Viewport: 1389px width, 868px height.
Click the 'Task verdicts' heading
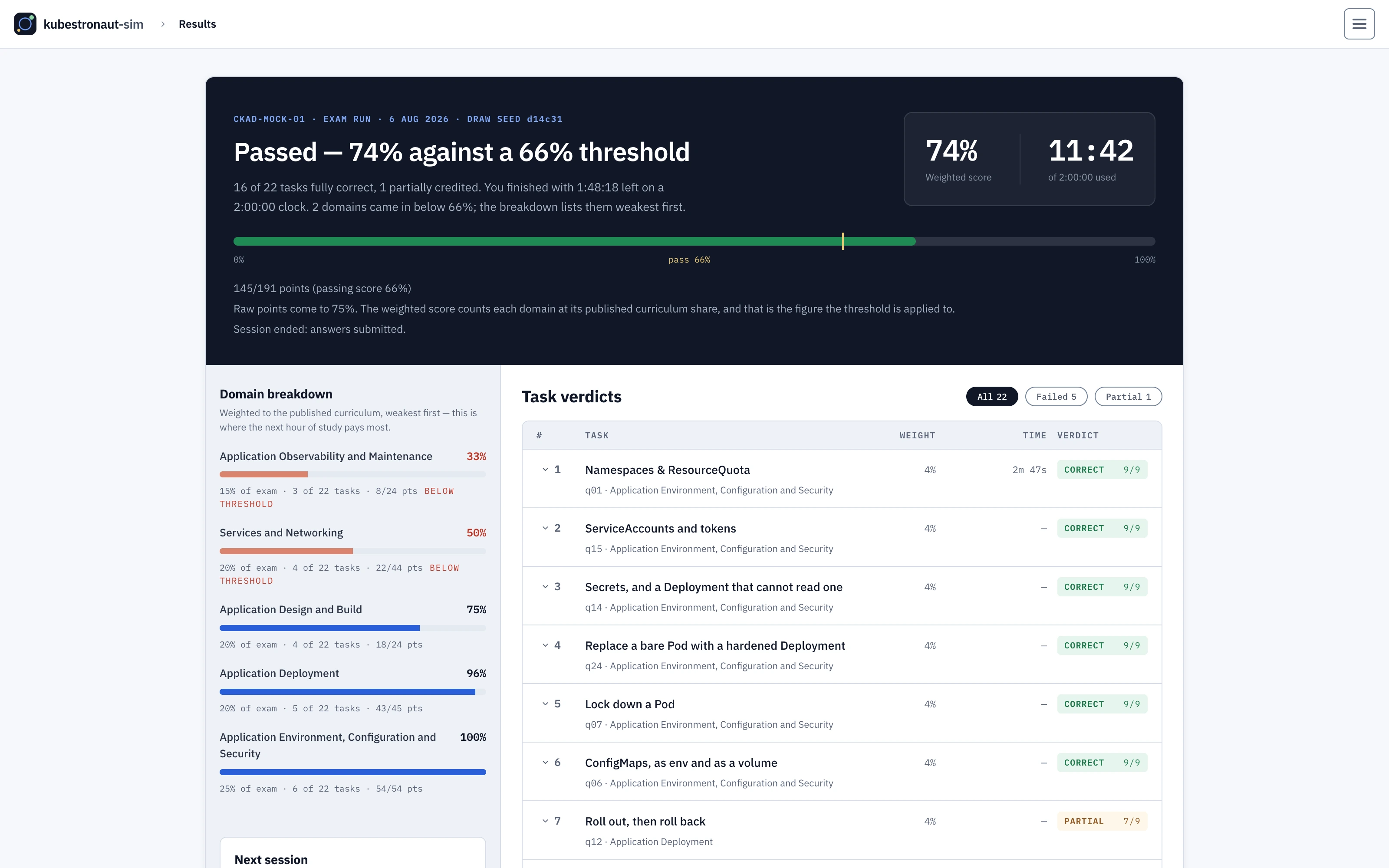coord(572,397)
